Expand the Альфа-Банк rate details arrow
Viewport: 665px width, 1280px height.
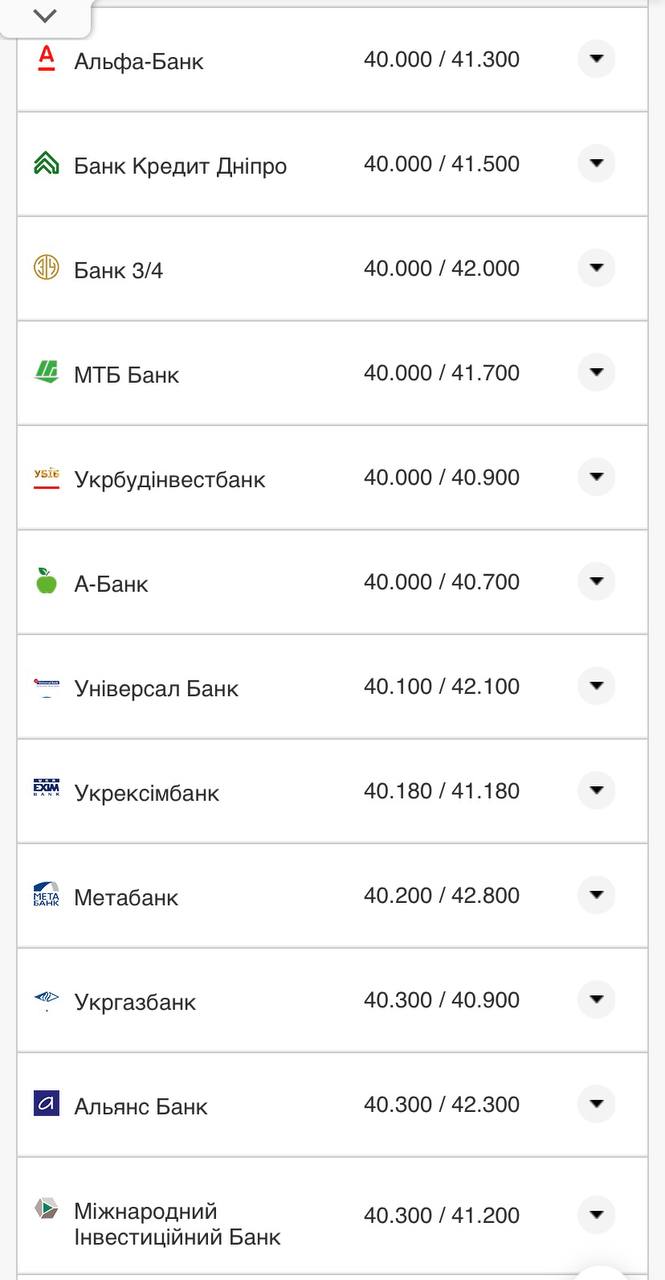point(596,59)
